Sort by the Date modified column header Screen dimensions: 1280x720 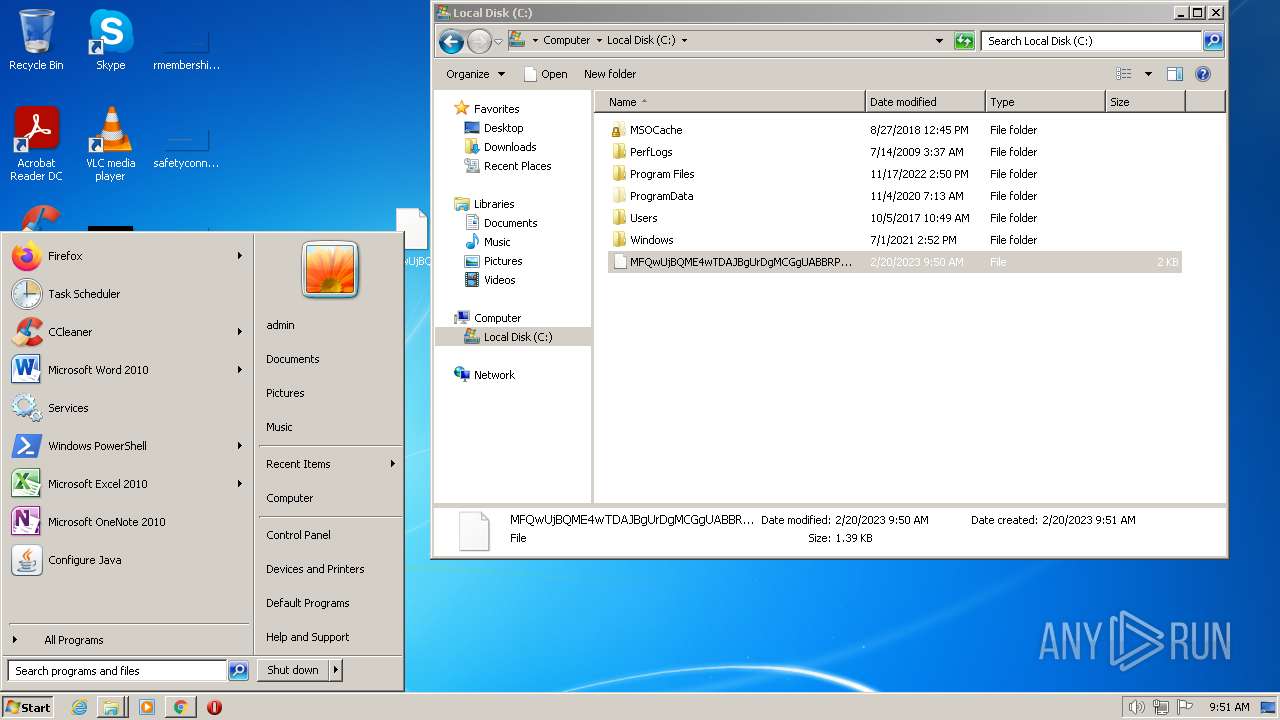point(925,102)
